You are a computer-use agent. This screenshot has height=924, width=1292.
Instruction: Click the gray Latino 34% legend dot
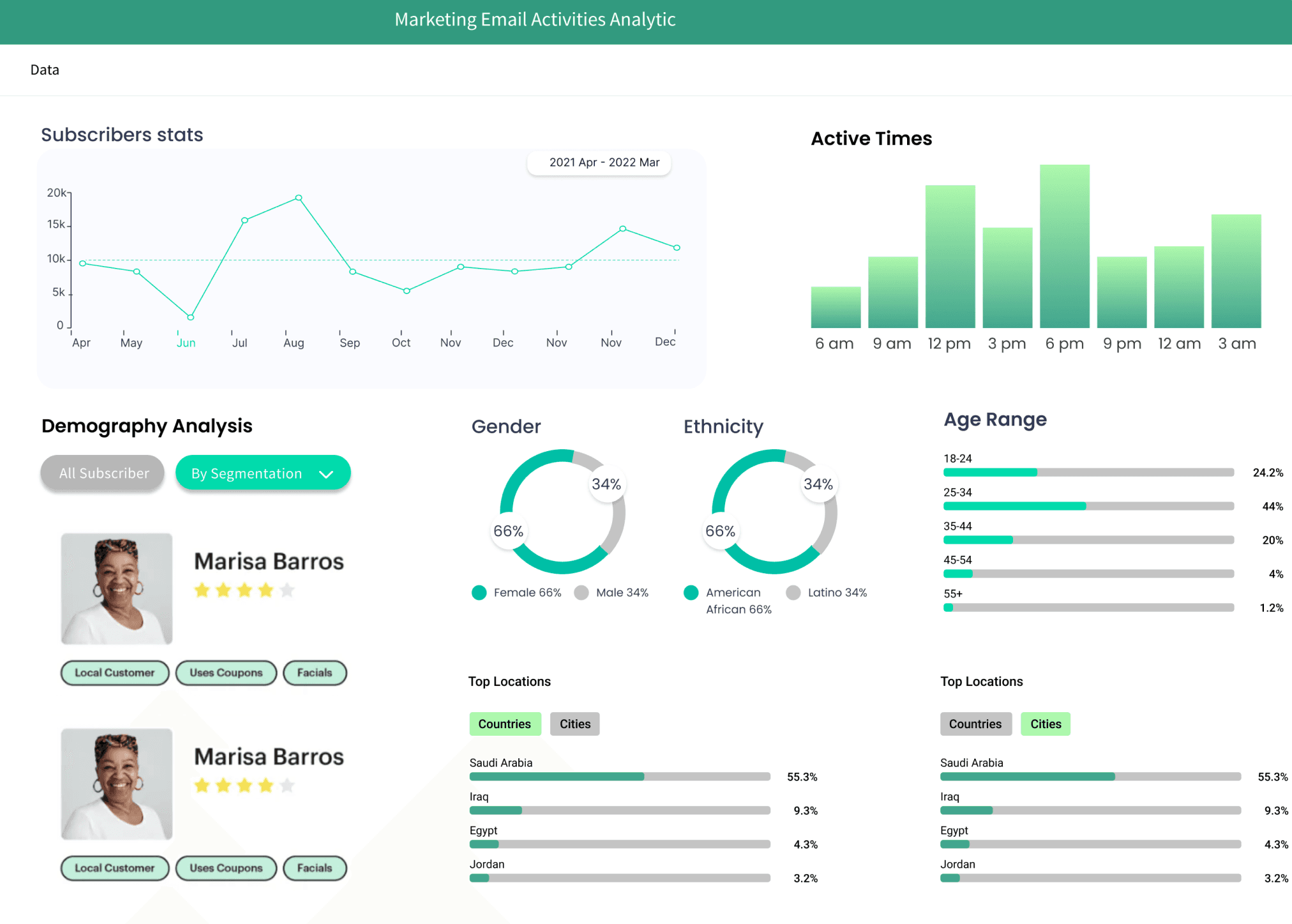[793, 593]
